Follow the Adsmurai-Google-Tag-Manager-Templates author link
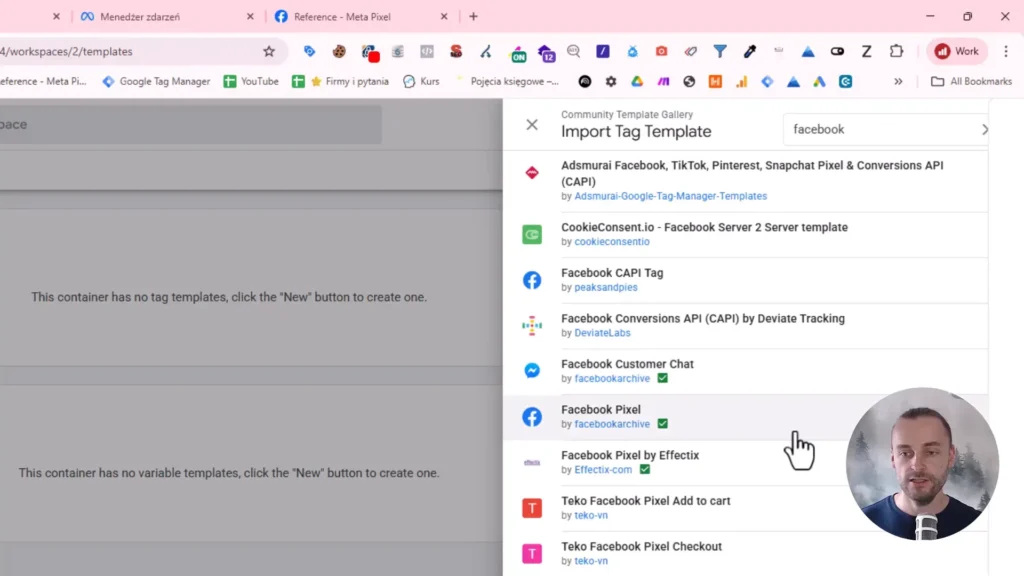Viewport: 1024px width, 576px height. (670, 196)
